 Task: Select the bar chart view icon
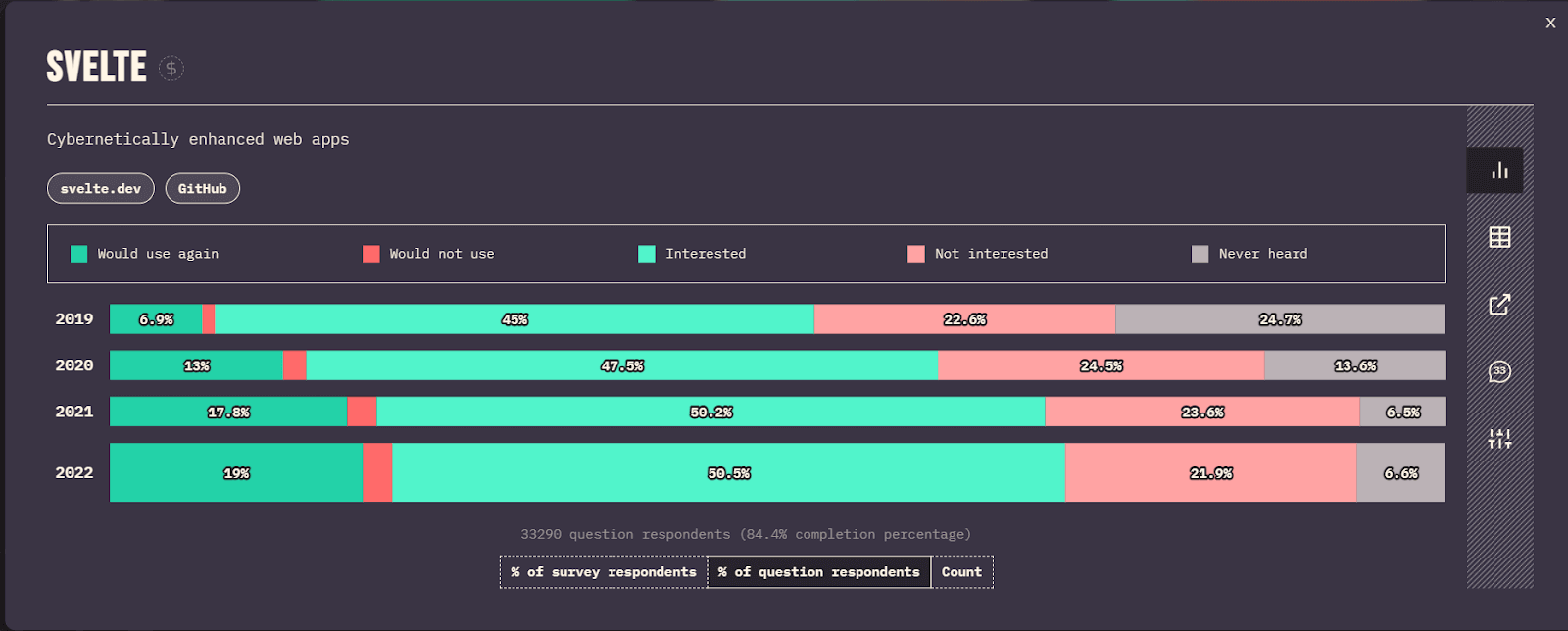tap(1498, 170)
